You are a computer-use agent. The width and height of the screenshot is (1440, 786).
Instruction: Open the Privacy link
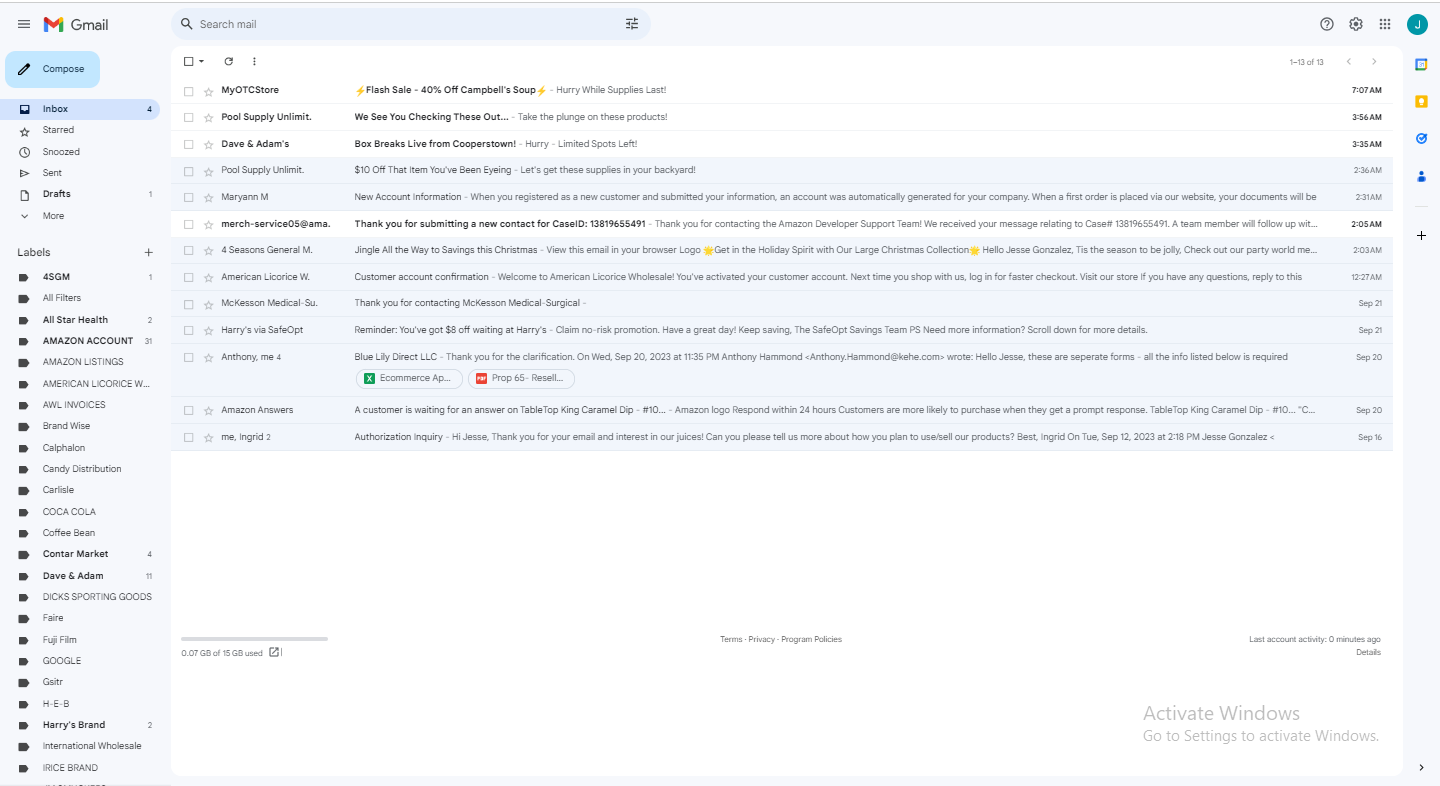762,639
